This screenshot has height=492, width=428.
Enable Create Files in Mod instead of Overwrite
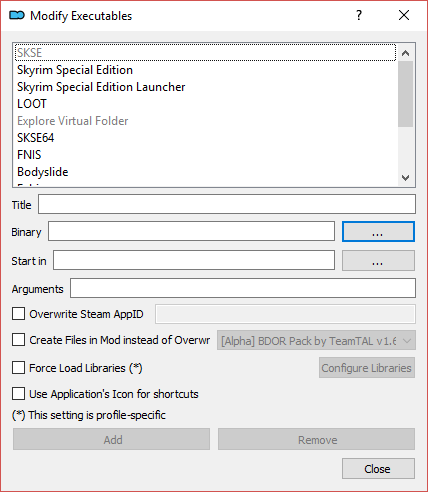click(x=18, y=340)
